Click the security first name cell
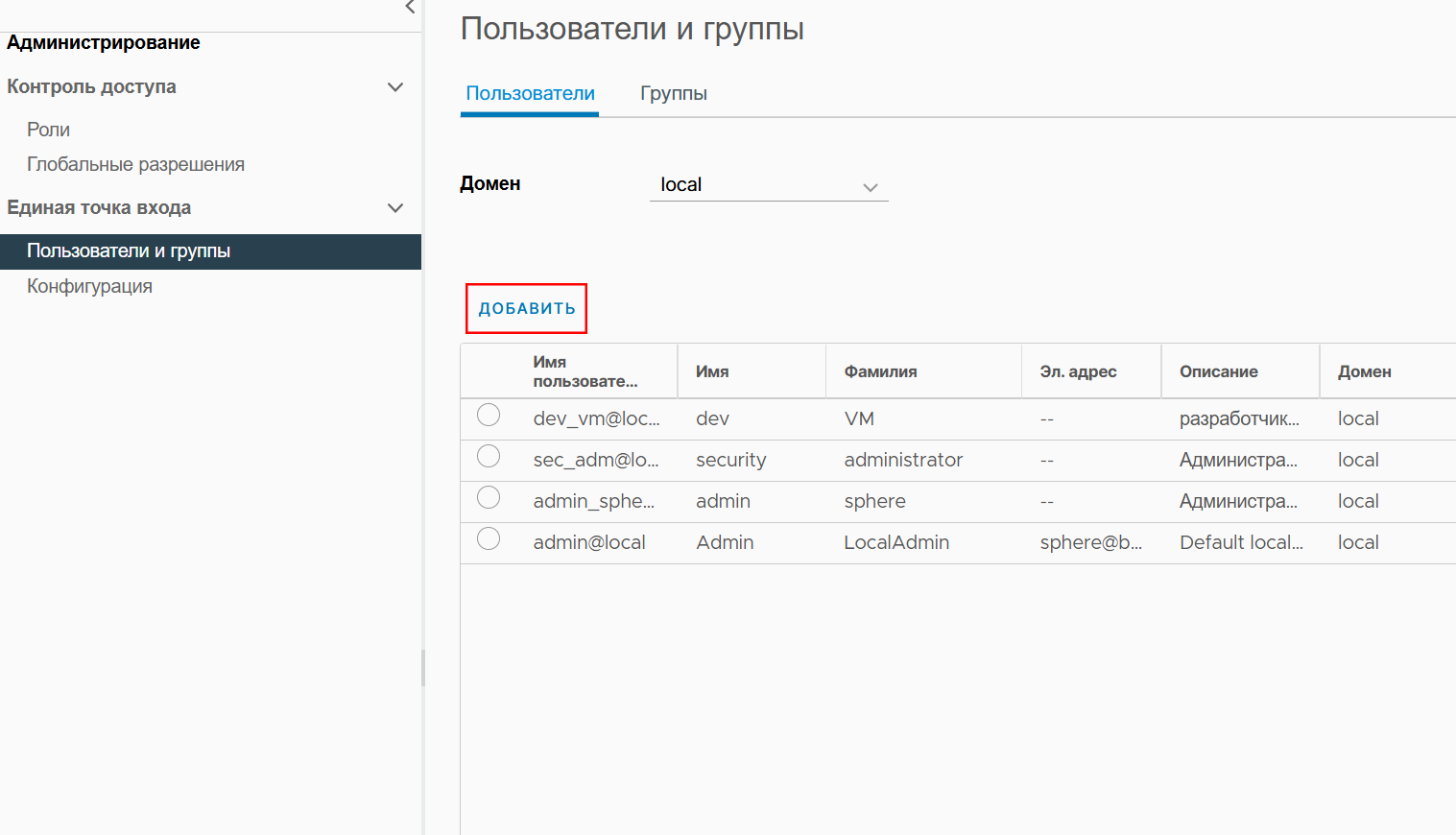The width and height of the screenshot is (1456, 835). [730, 461]
